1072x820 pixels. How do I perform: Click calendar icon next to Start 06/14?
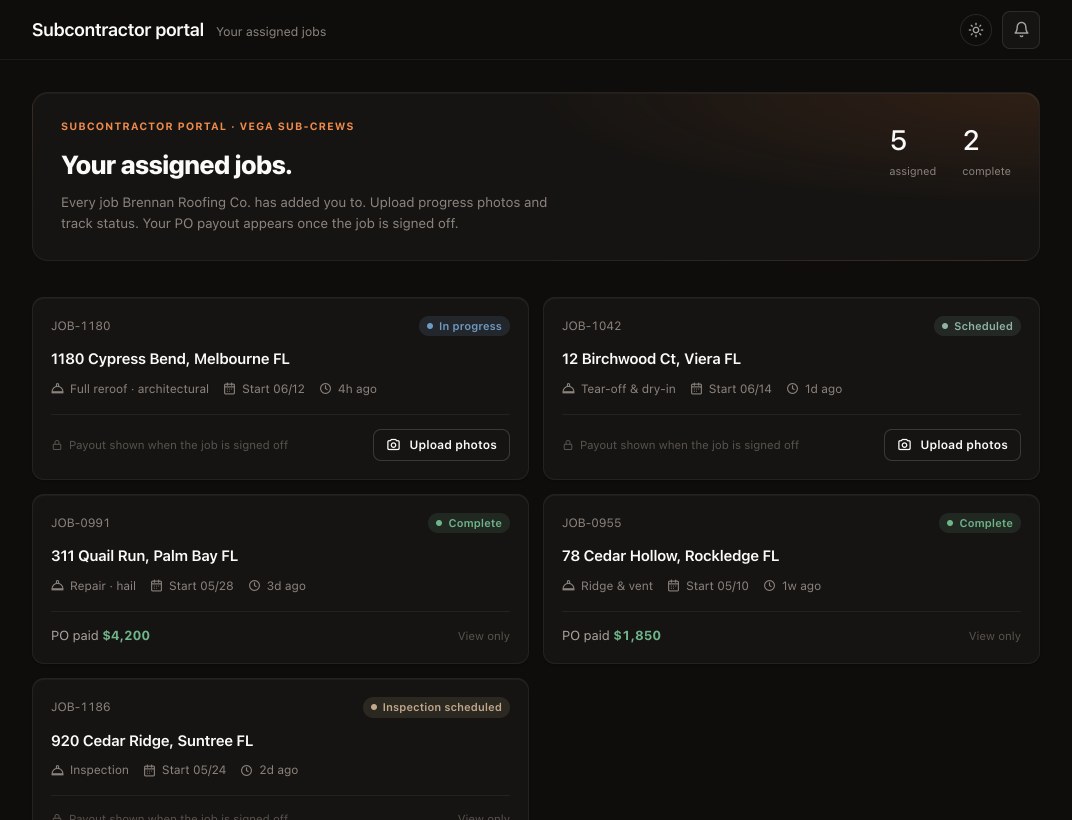[696, 388]
